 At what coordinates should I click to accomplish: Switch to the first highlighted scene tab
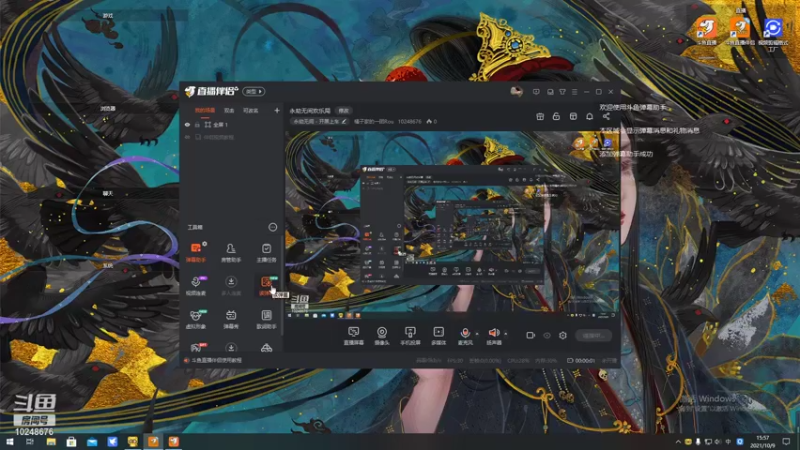pyautogui.click(x=205, y=110)
